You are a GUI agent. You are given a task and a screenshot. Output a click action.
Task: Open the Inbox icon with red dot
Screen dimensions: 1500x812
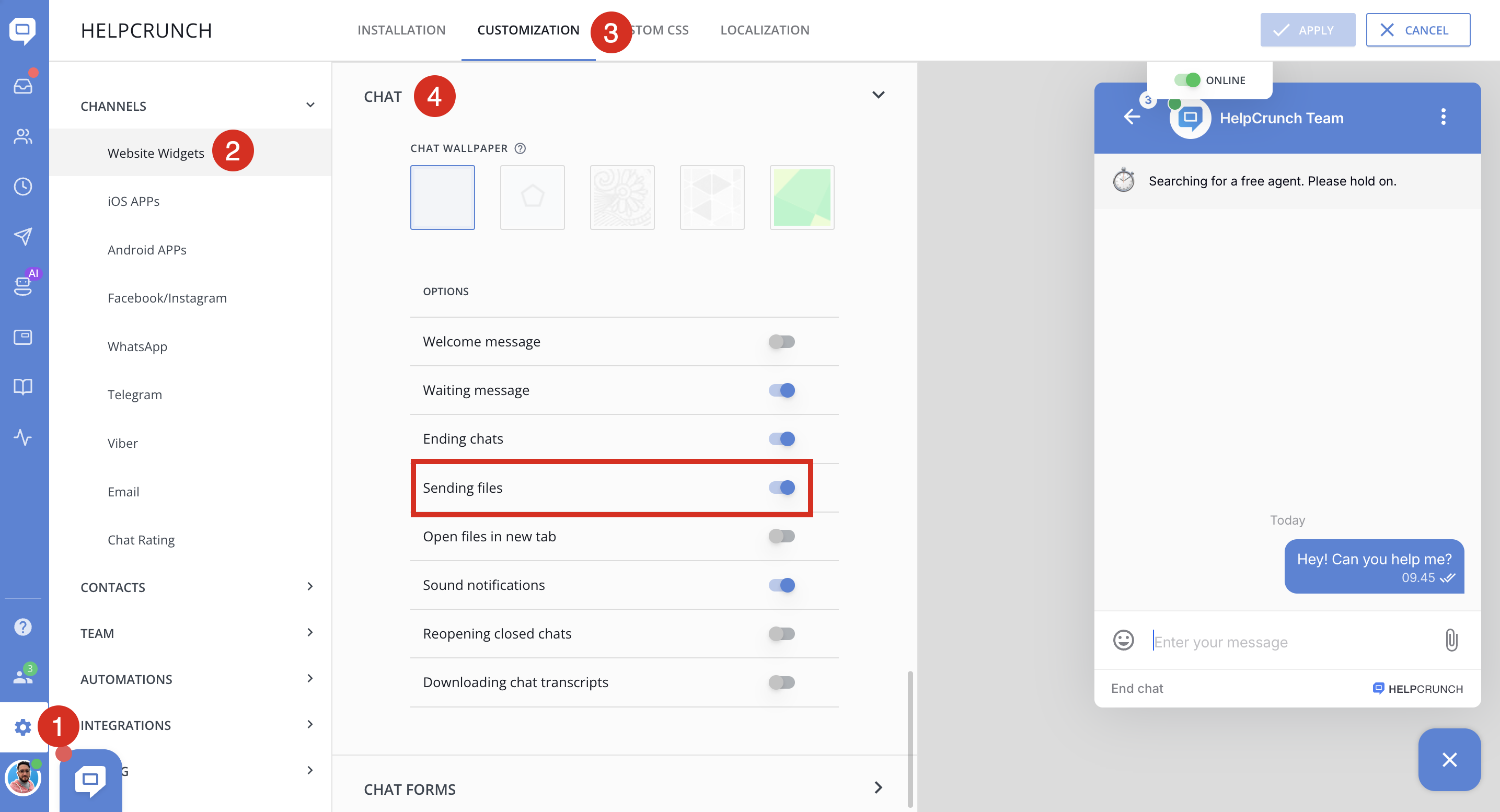pos(22,86)
